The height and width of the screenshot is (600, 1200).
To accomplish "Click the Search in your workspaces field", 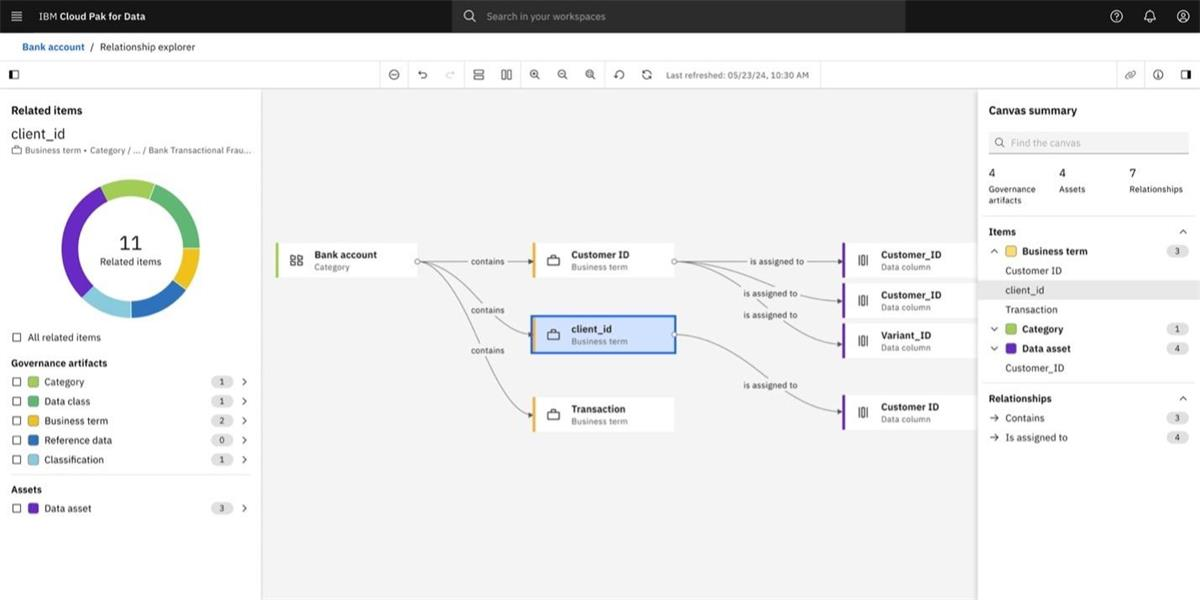I will [x=678, y=16].
